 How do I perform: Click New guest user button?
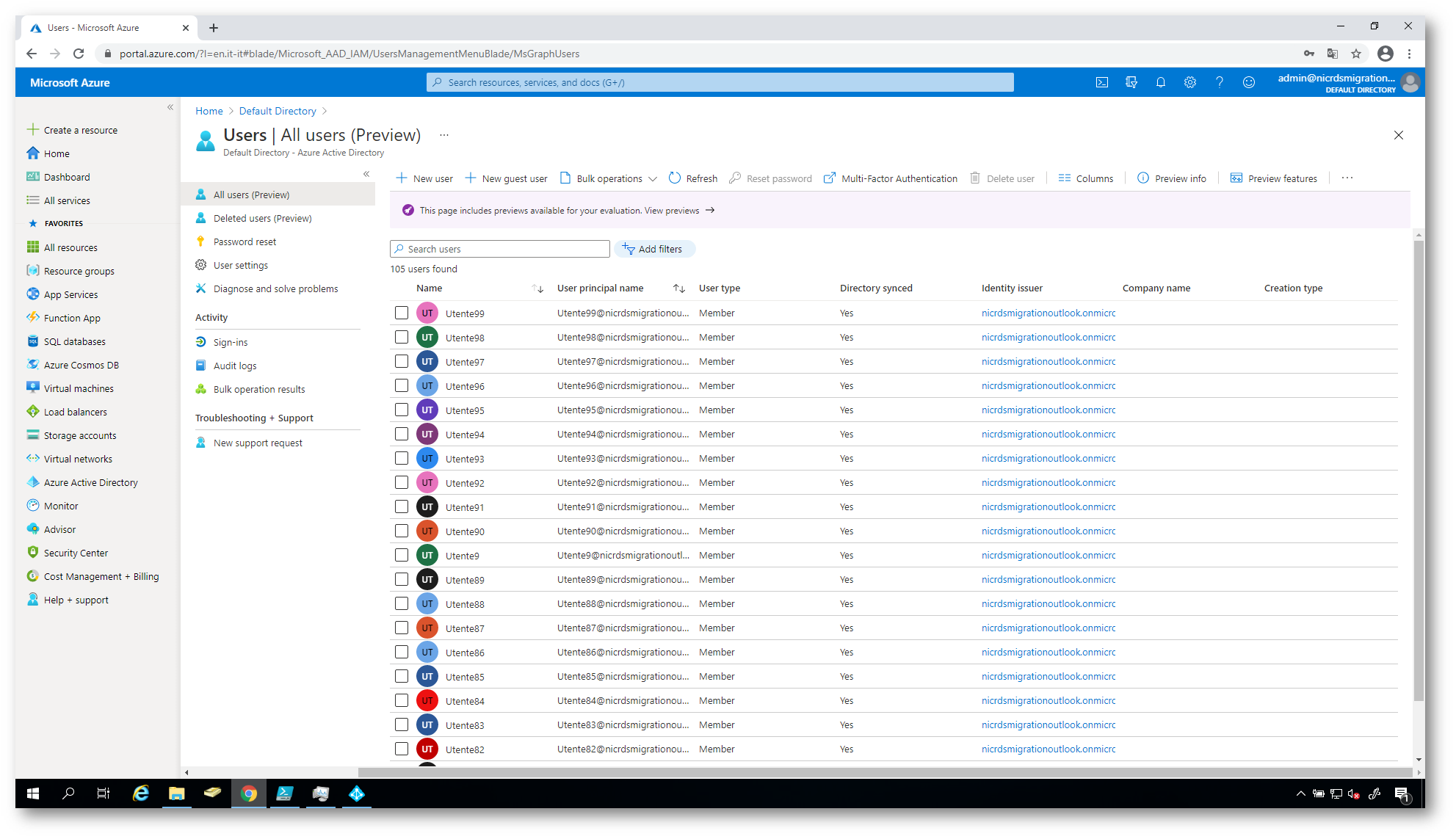click(507, 178)
